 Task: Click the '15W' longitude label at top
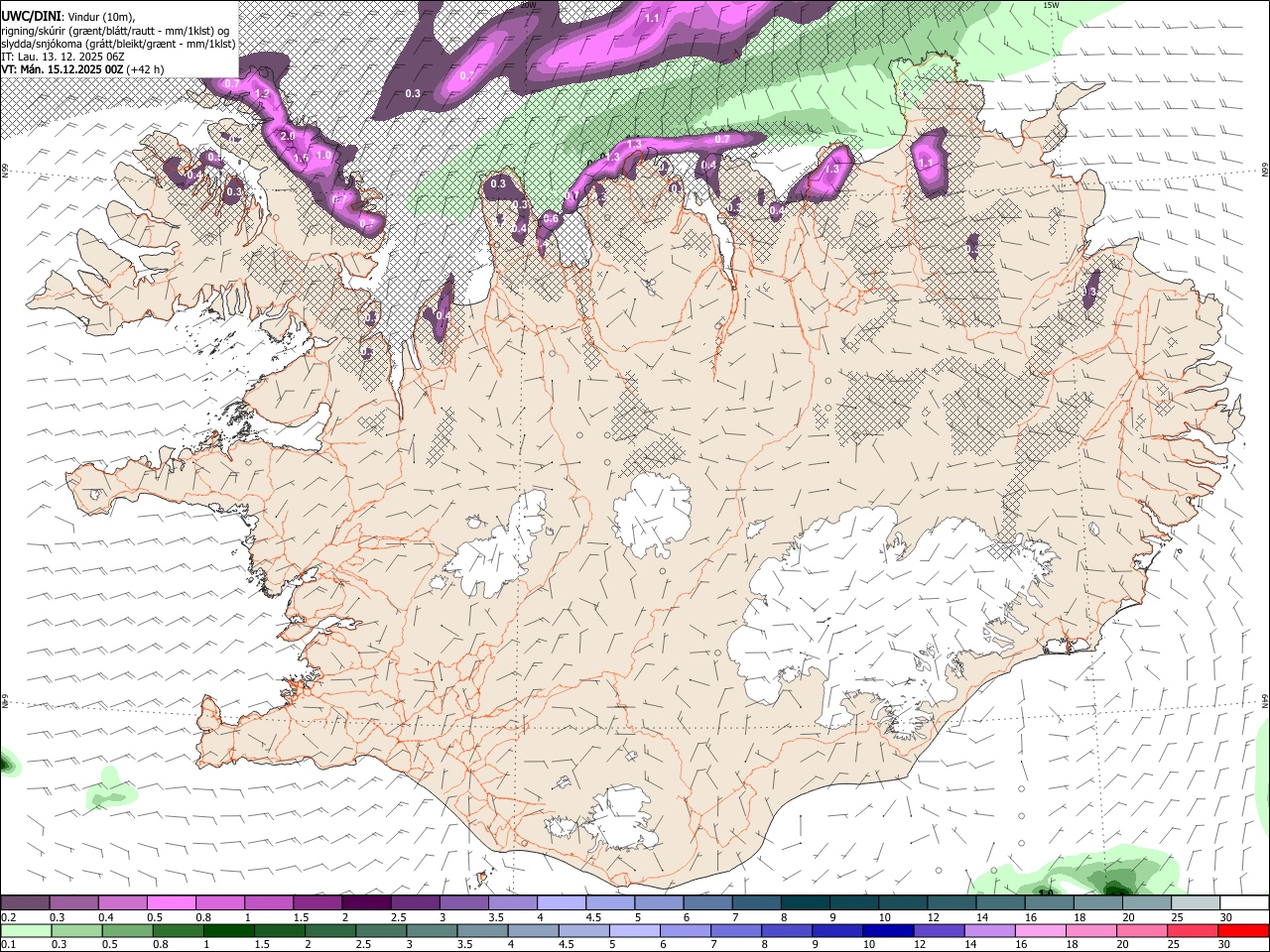(1052, 5)
